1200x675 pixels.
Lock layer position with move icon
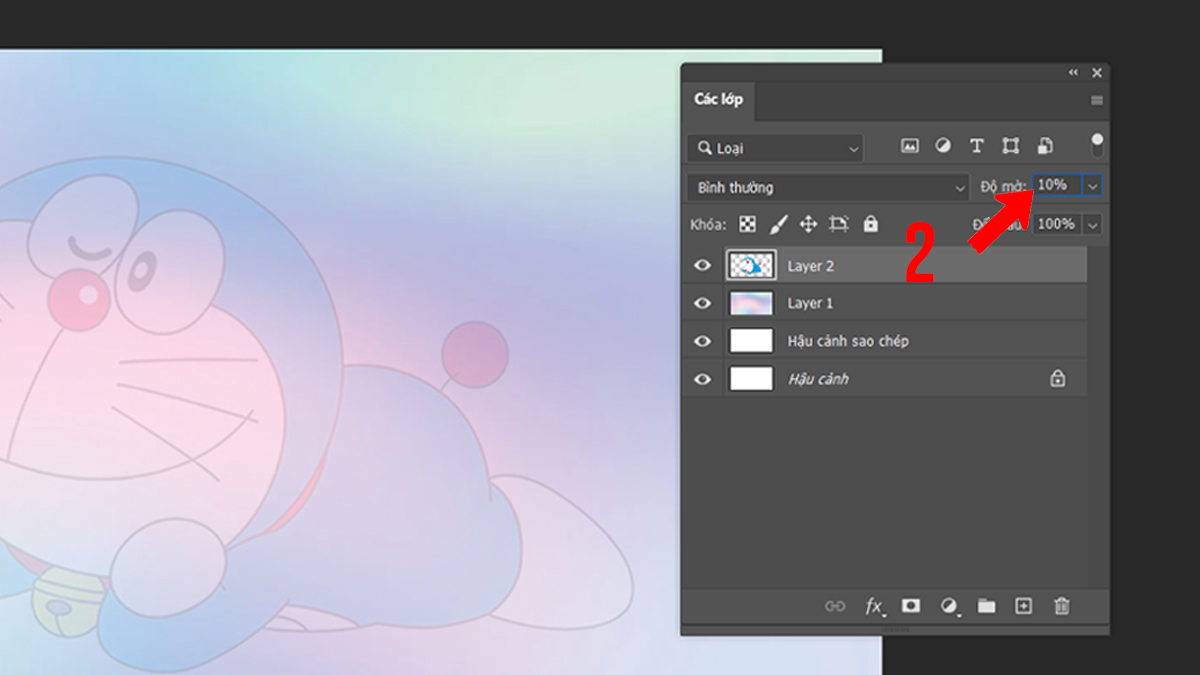809,224
